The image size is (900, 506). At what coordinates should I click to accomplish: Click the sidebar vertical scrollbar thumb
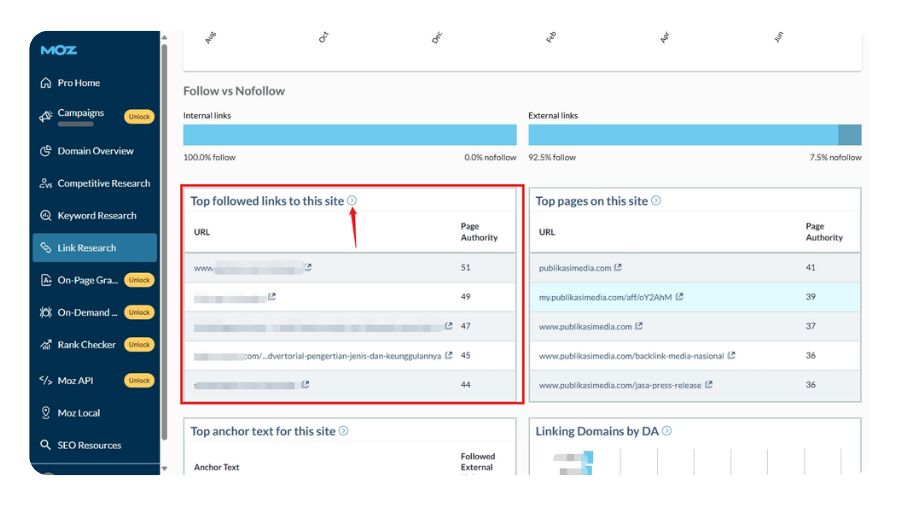click(164, 241)
